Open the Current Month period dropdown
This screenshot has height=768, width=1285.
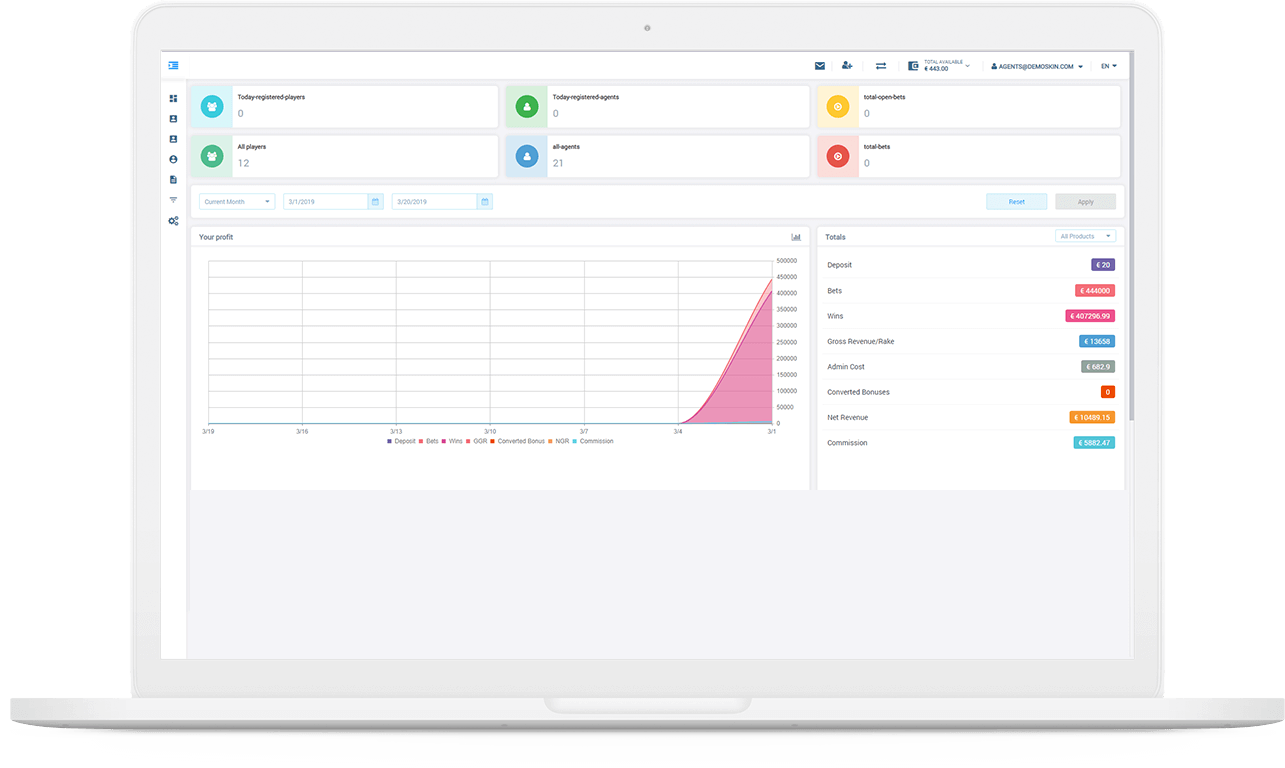click(x=236, y=201)
